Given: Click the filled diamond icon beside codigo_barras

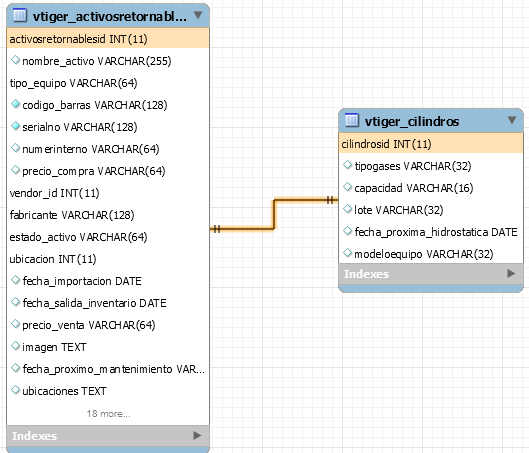Looking at the screenshot, I should point(15,104).
